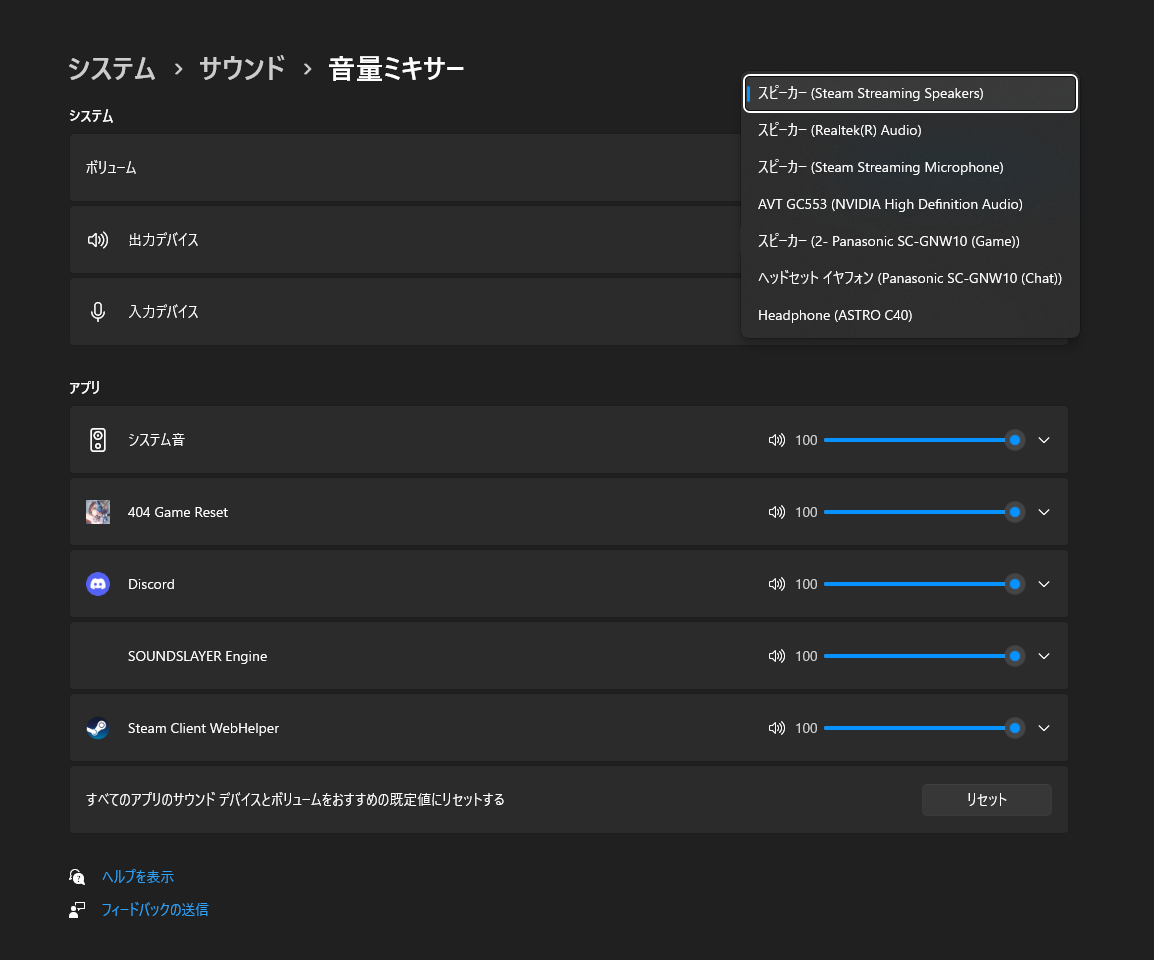This screenshot has height=960, width=1154.
Task: Mute the Discord volume speaker icon
Action: point(777,583)
